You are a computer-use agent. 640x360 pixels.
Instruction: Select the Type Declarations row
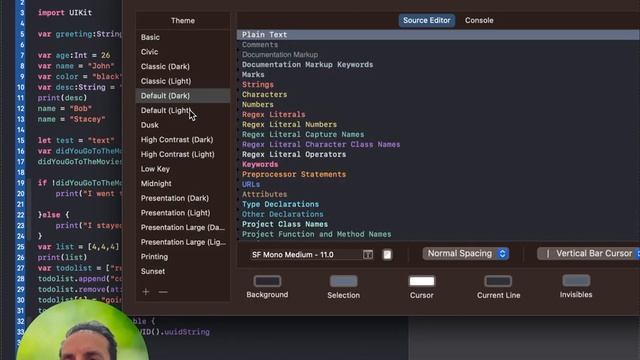click(438, 204)
